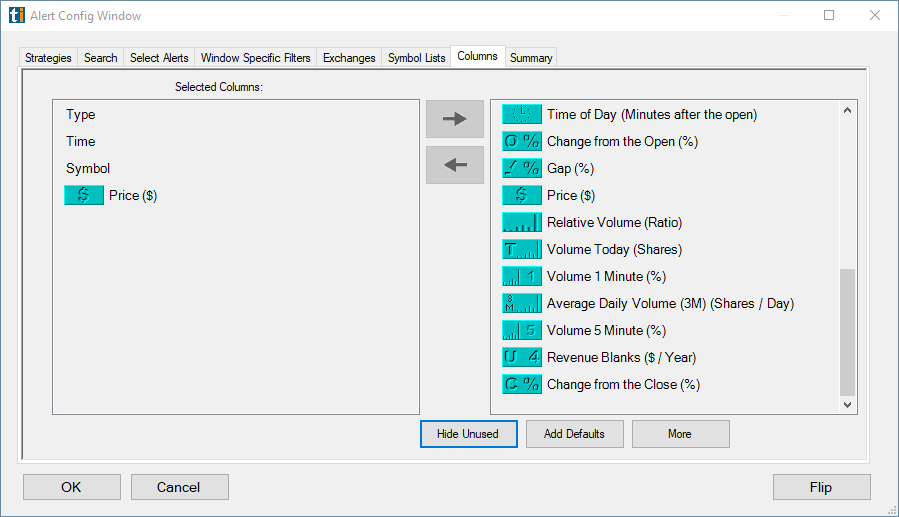The image size is (899, 517).
Task: Click the scroll down arrow of column list
Action: coord(847,405)
